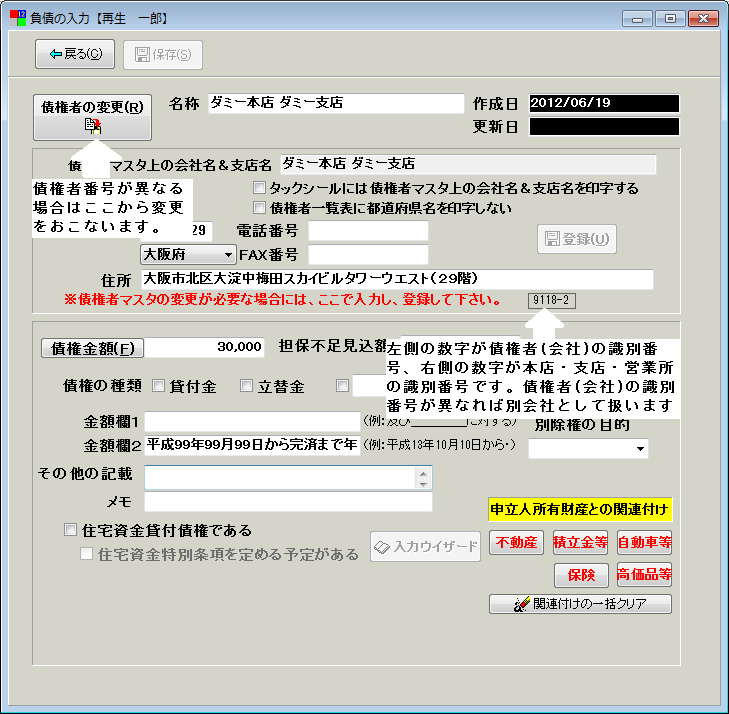Image resolution: width=729 pixels, height=714 pixels.
Task: Open the 入力ウイザード input wizard
Action: [x=425, y=547]
